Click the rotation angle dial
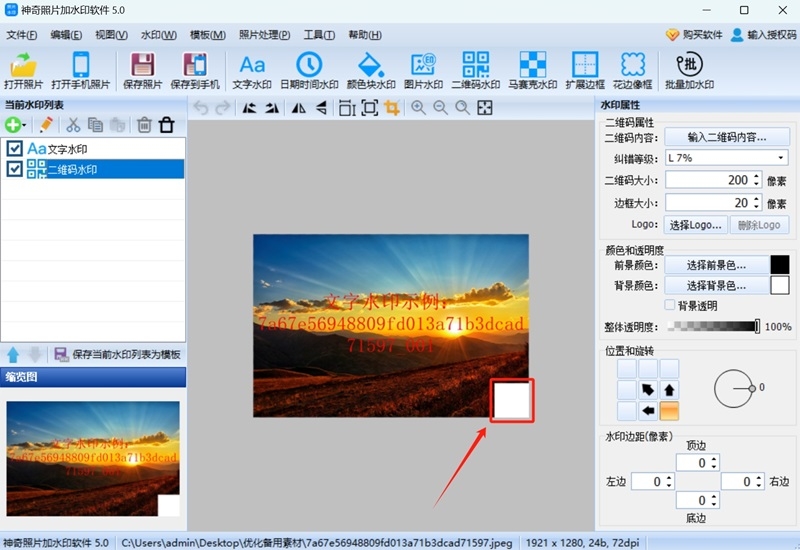The image size is (800, 550). tap(733, 389)
